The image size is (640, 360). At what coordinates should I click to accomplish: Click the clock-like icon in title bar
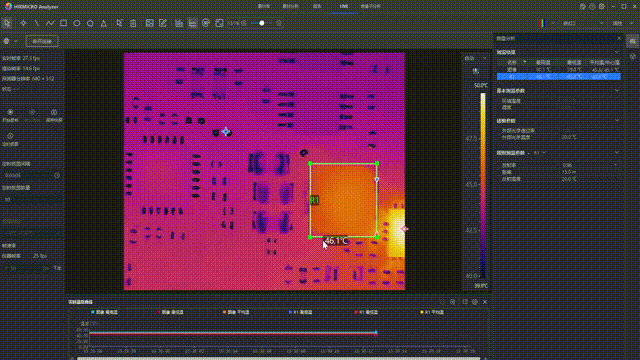[x=592, y=7]
